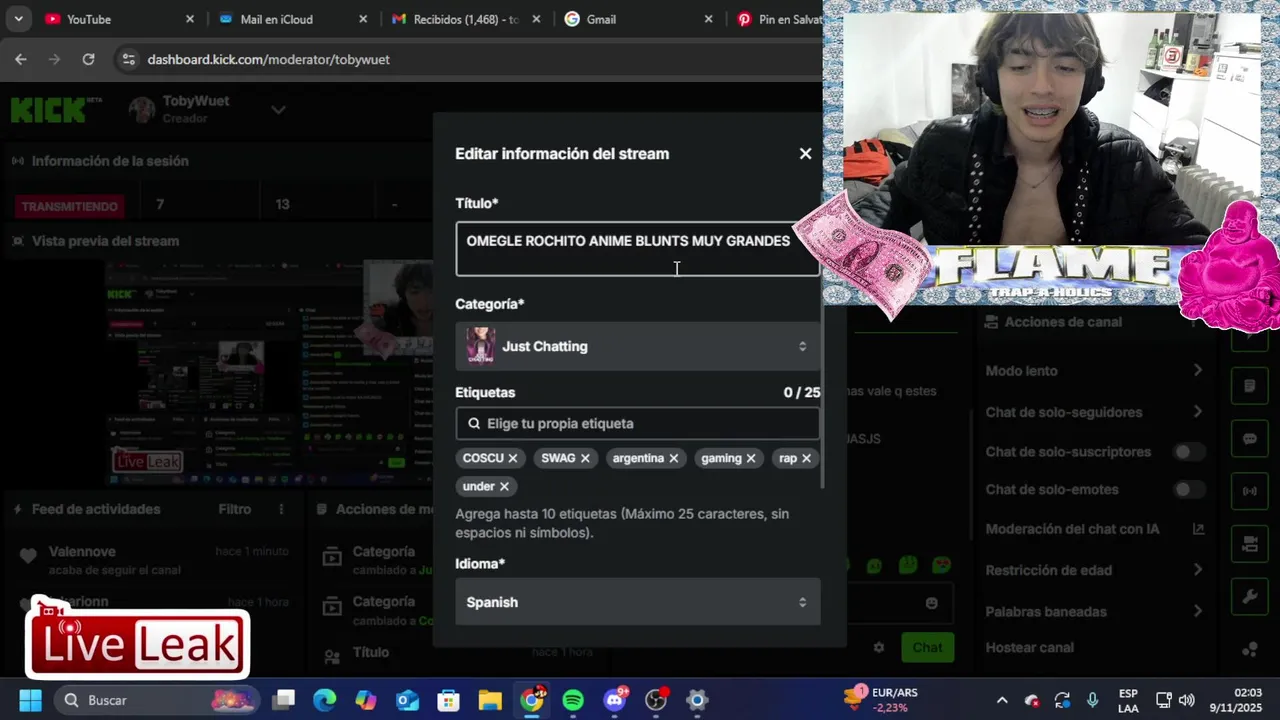This screenshot has height=720, width=1280.
Task: Open the Just Chatting category dropdown
Action: [638, 346]
